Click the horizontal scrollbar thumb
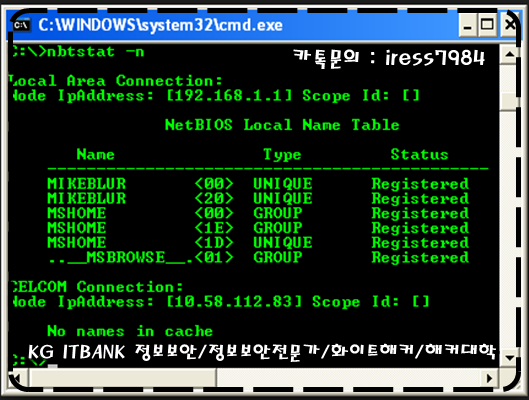 point(123,378)
